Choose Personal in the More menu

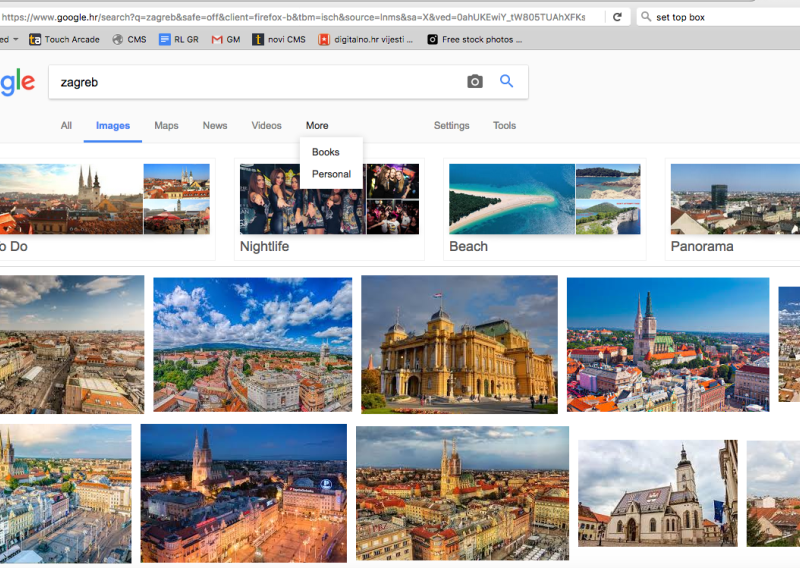point(331,174)
